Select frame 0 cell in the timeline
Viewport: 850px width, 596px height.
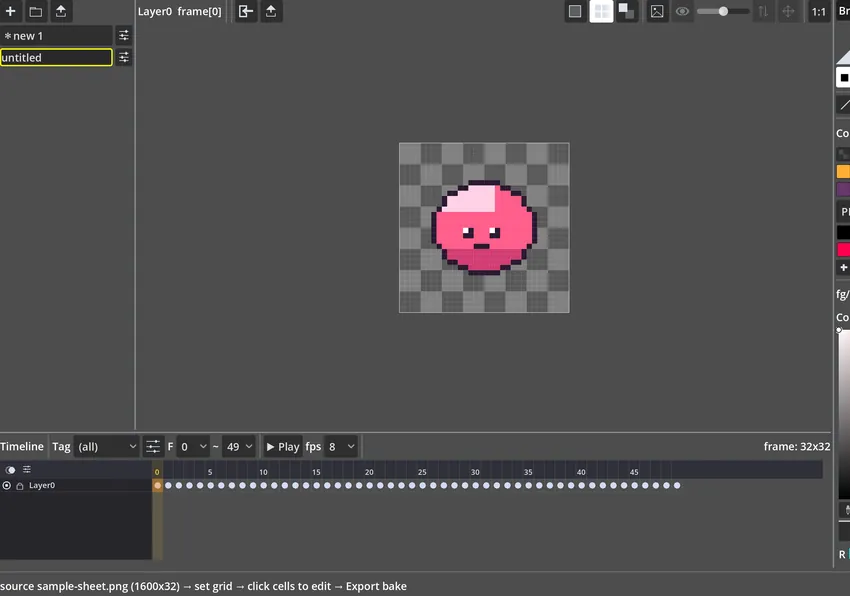click(x=157, y=485)
